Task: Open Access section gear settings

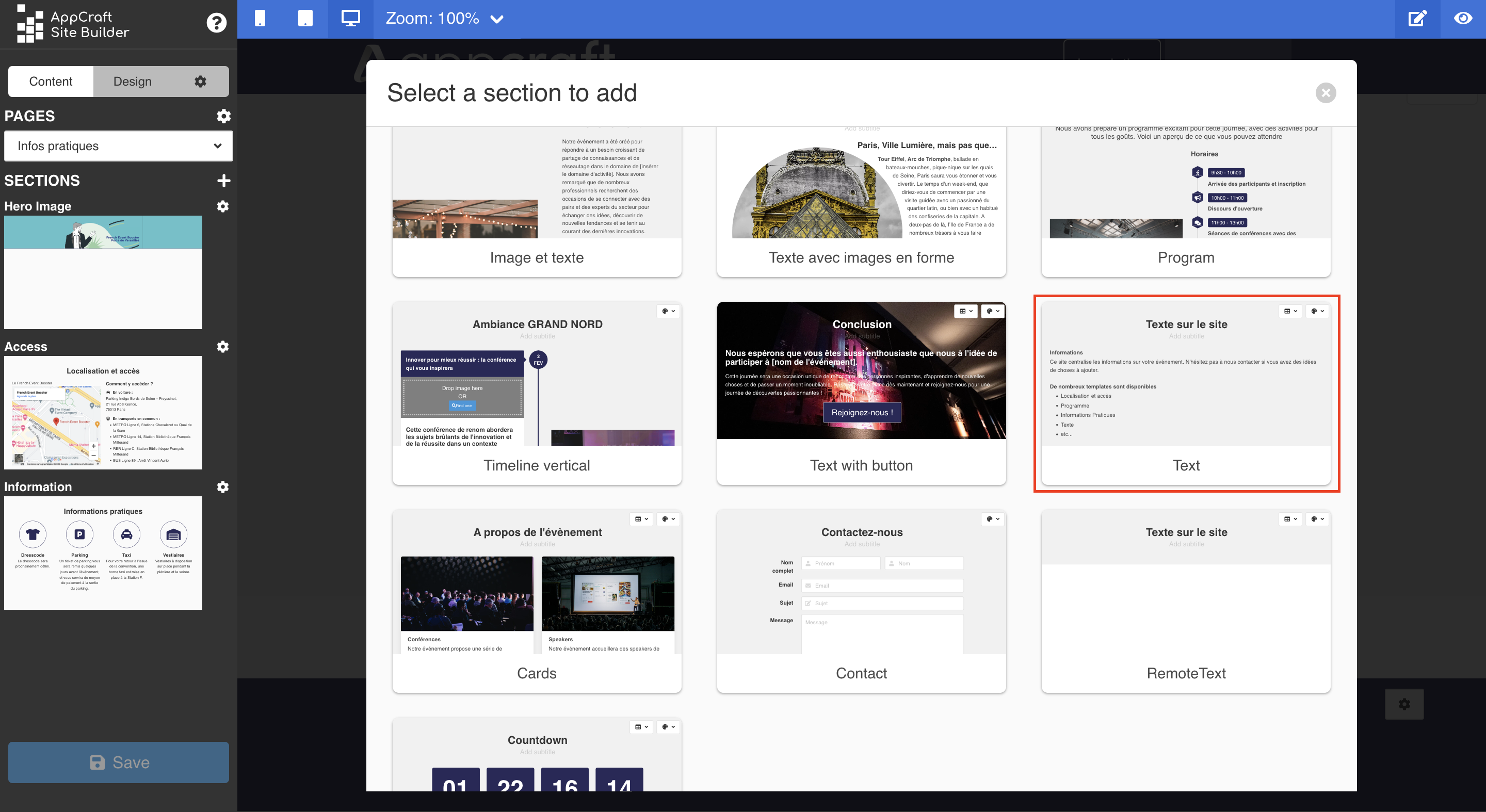Action: click(223, 347)
